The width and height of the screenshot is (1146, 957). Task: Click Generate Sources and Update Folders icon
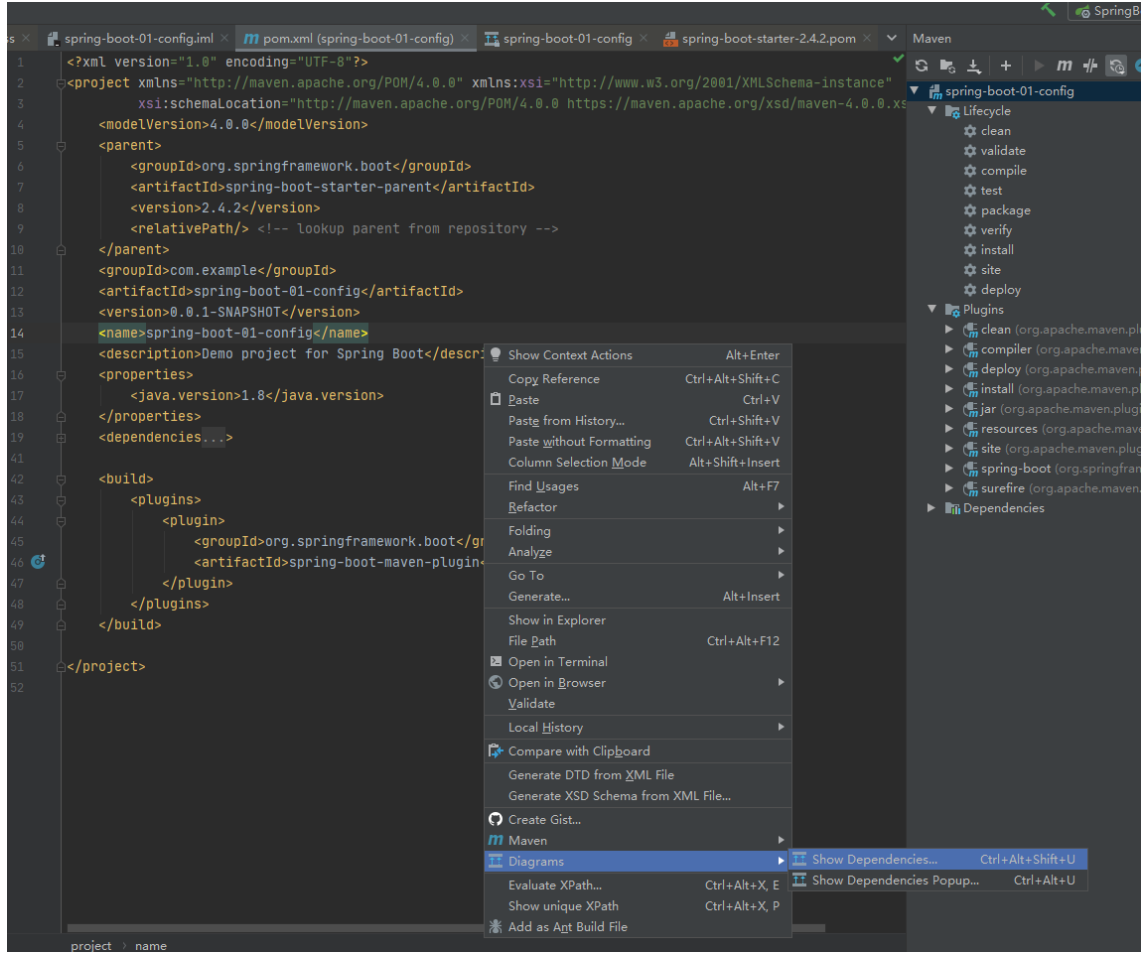947,66
